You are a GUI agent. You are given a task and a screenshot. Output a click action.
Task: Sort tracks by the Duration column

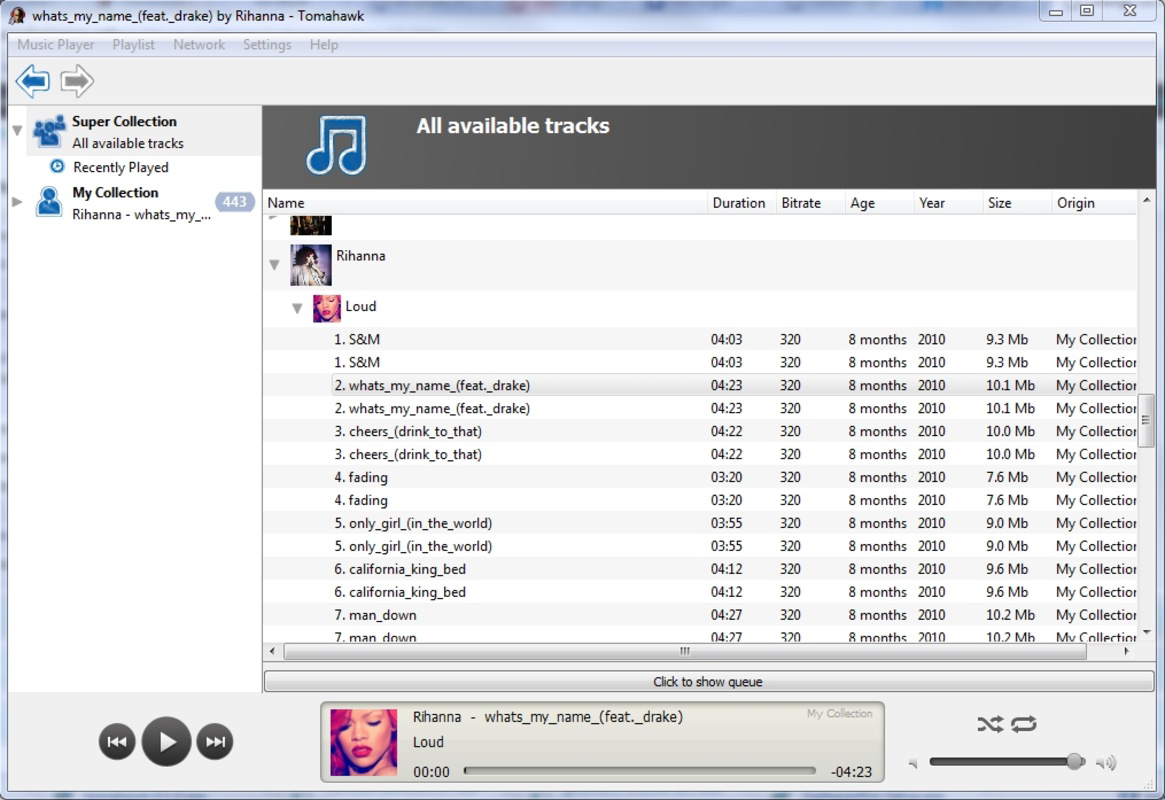tap(741, 203)
